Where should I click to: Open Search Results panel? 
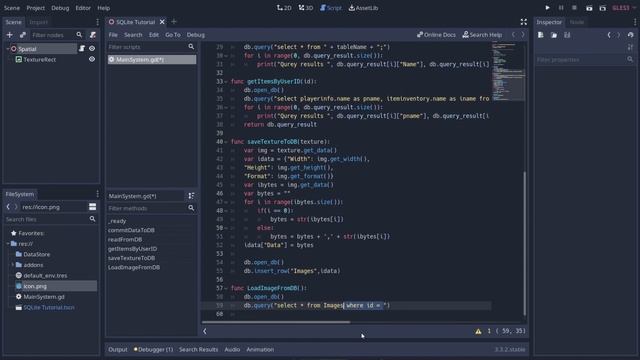[198, 349]
